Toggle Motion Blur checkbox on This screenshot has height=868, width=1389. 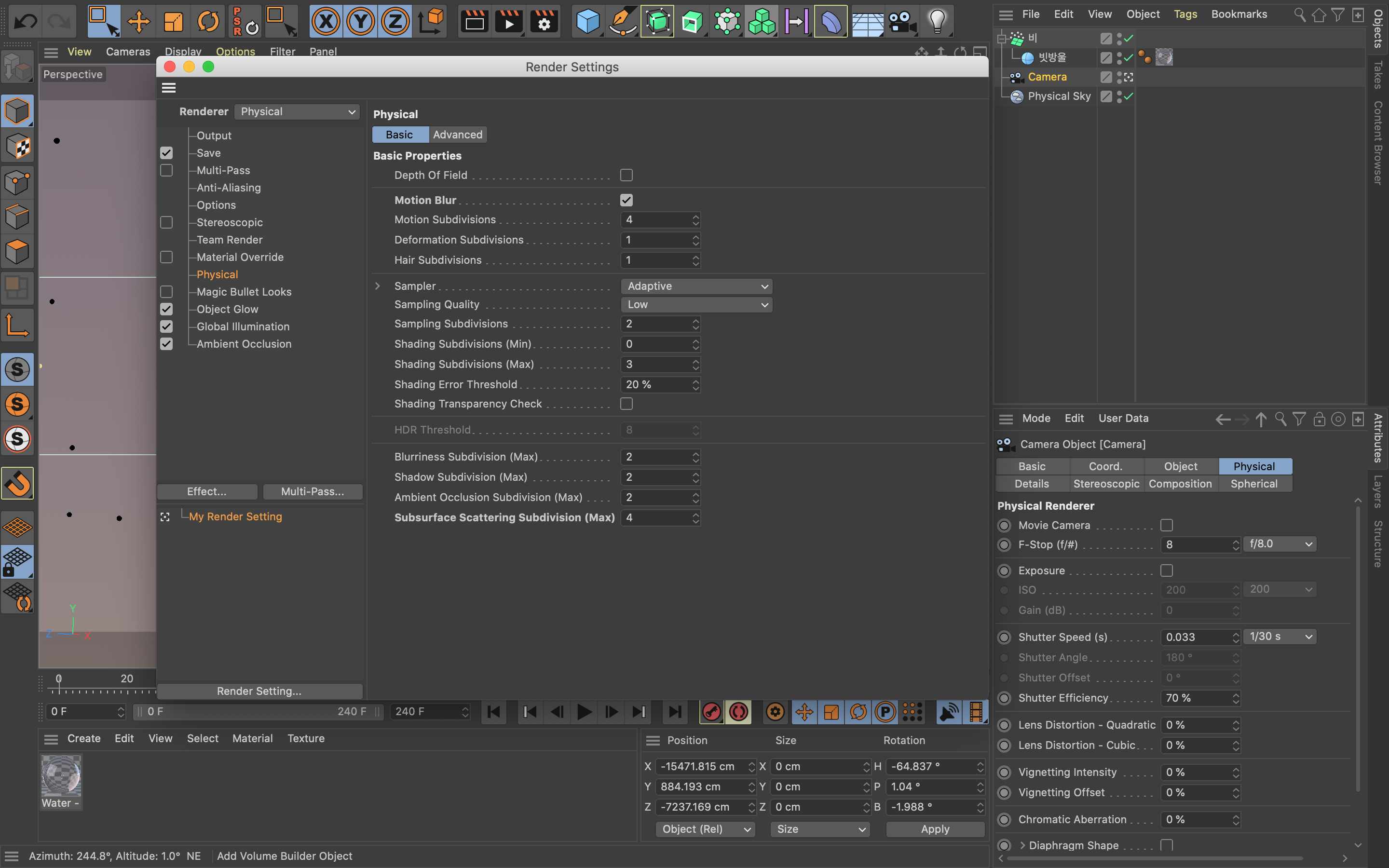[627, 199]
